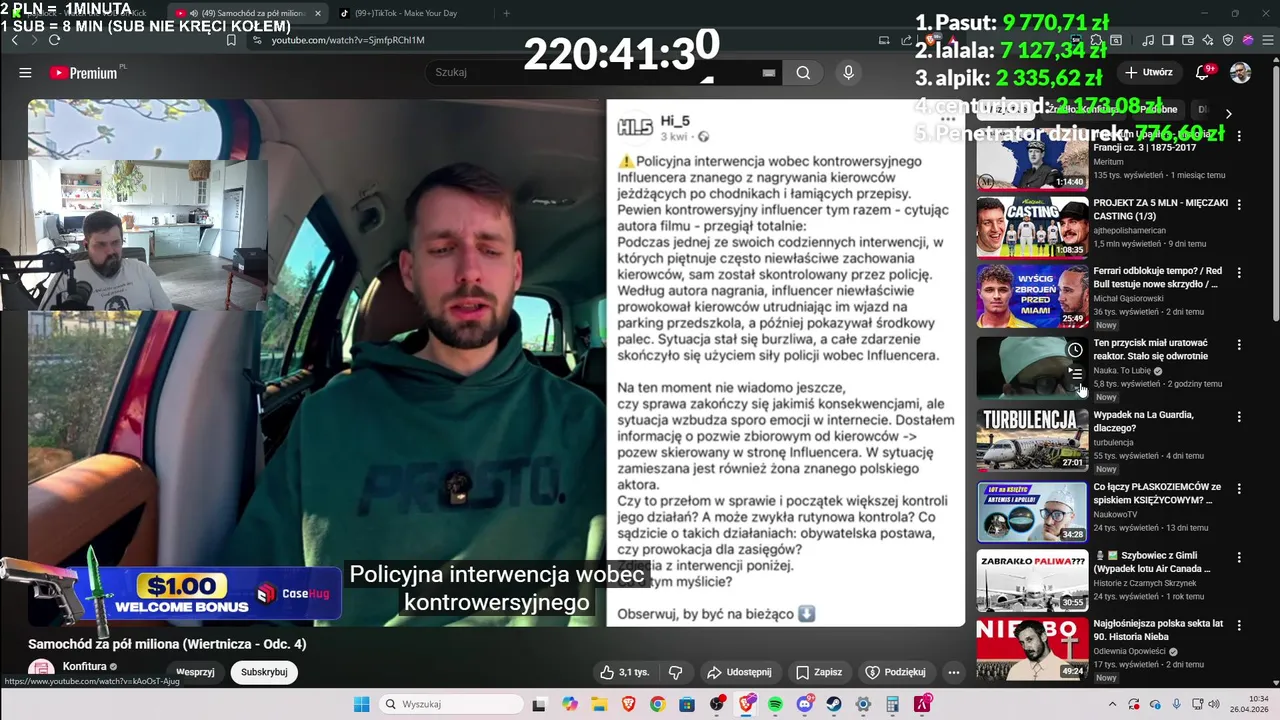Viewport: 1280px width, 720px height.
Task: Open the site settings icon in the address bar
Action: pyautogui.click(x=257, y=40)
